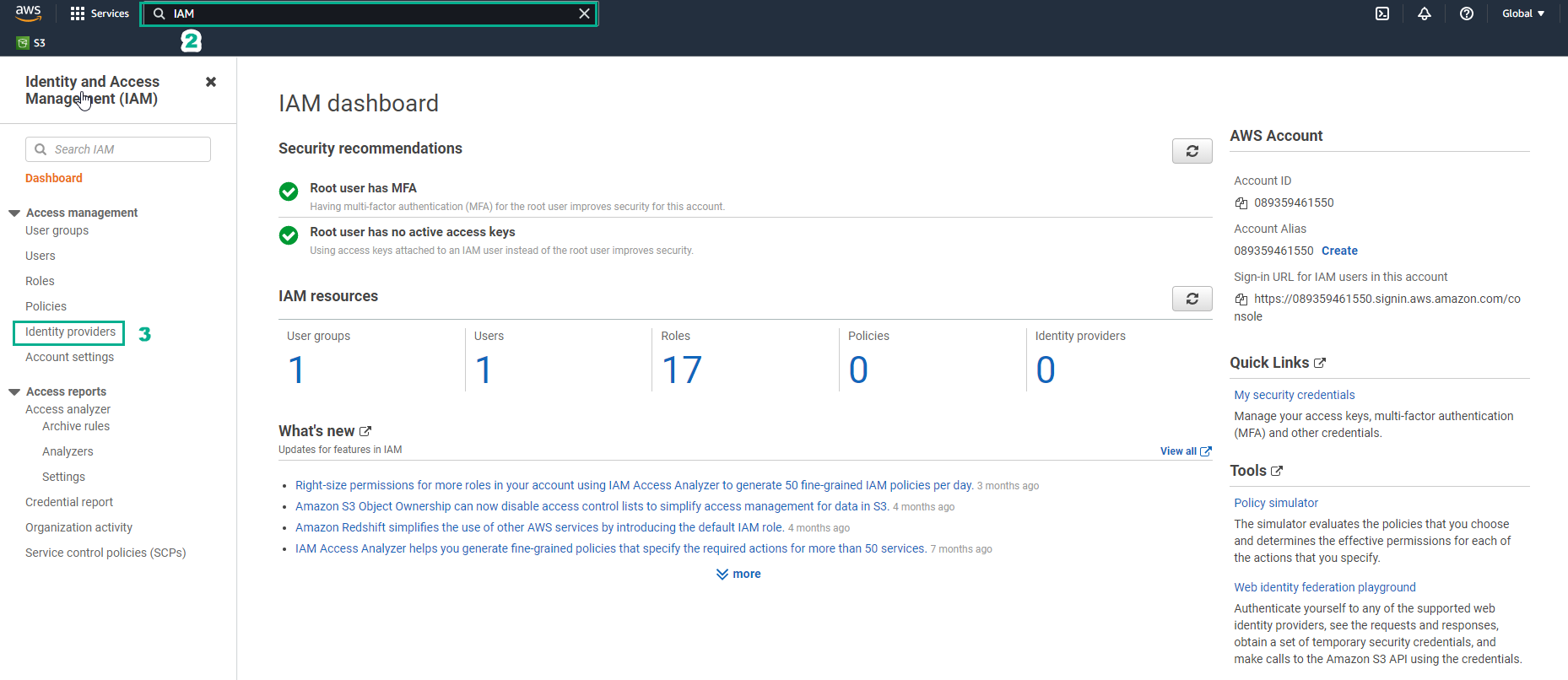Screen dimensions: 1568x680
Task: Click the AWS logo home icon
Action: pyautogui.click(x=28, y=13)
